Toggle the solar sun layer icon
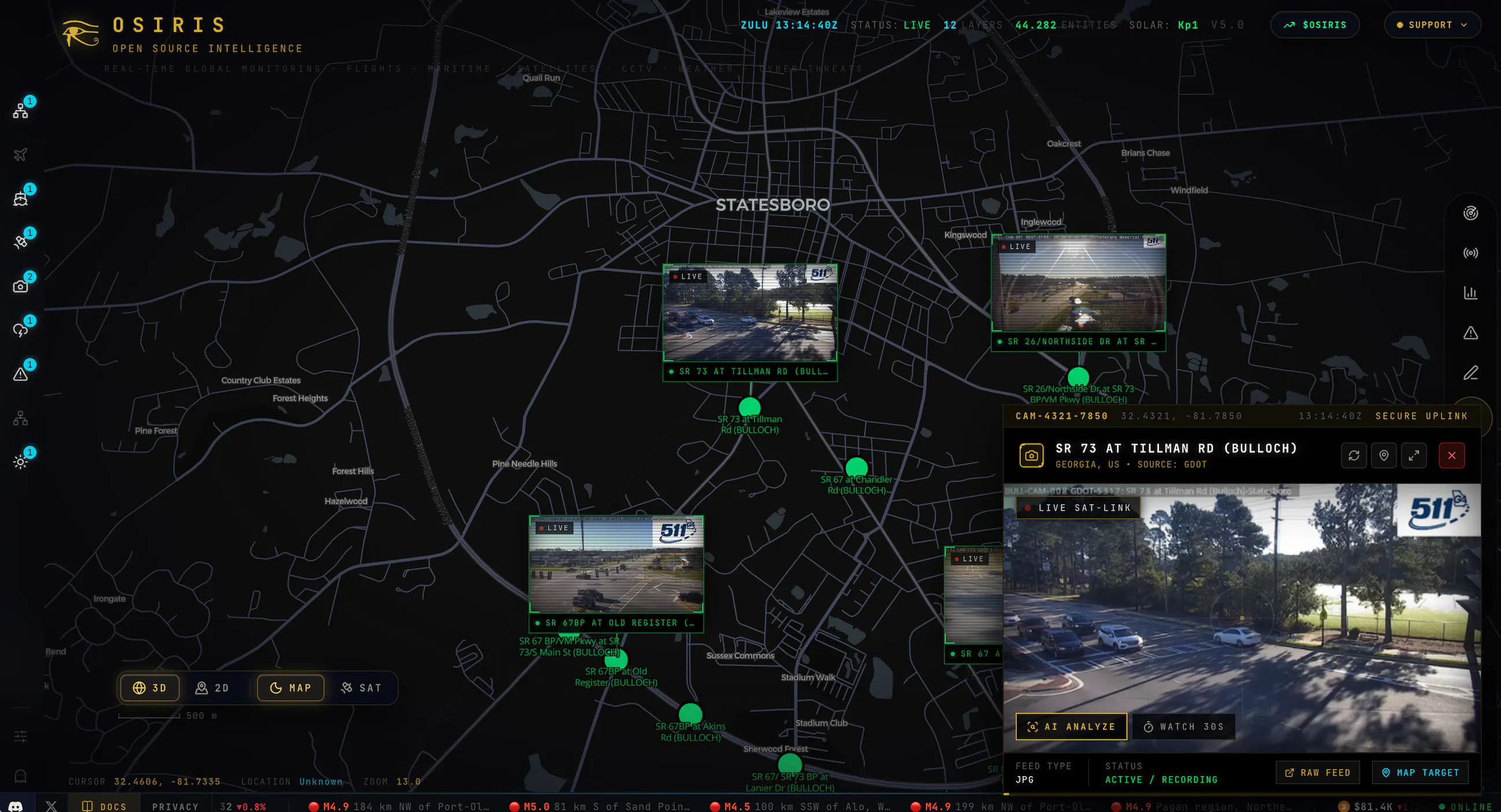Screen dimensions: 1501x812 coord(20,462)
